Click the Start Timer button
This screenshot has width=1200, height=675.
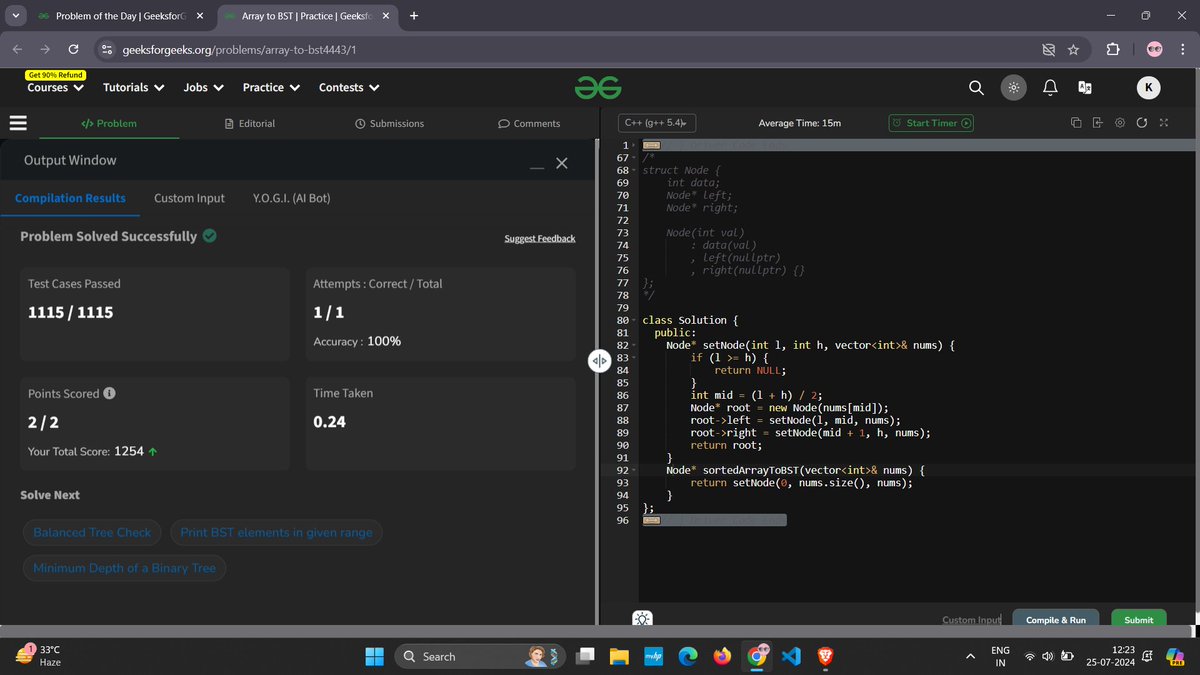pyautogui.click(x=931, y=123)
